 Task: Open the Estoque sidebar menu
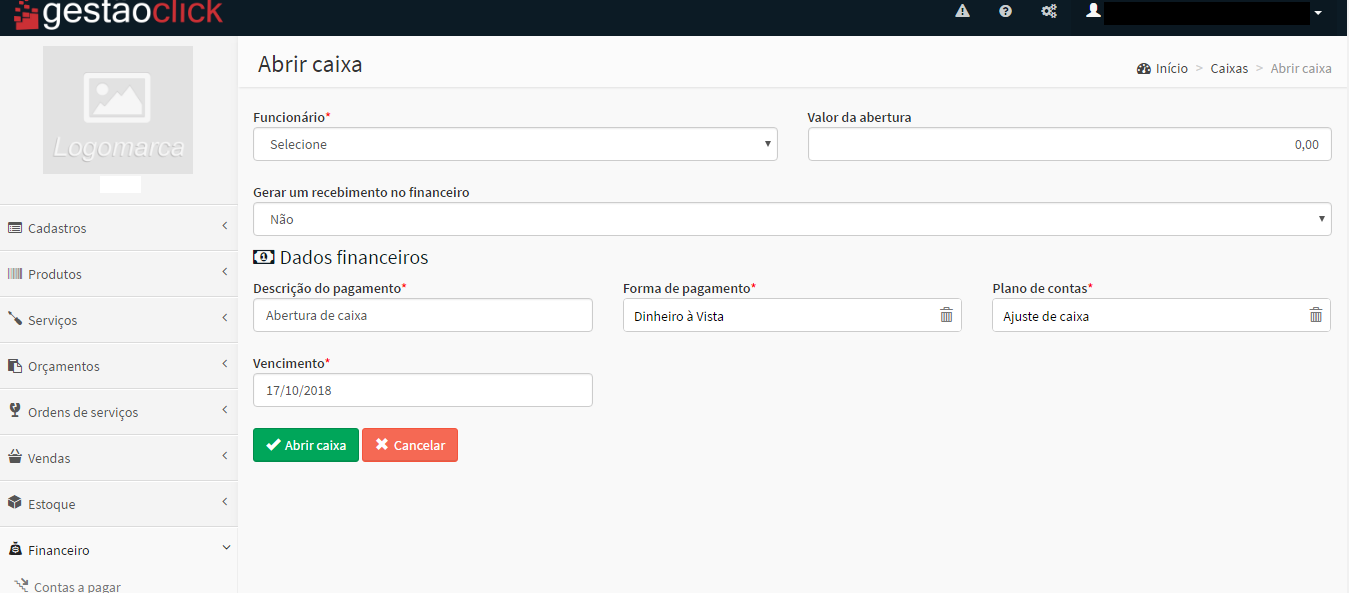(118, 504)
